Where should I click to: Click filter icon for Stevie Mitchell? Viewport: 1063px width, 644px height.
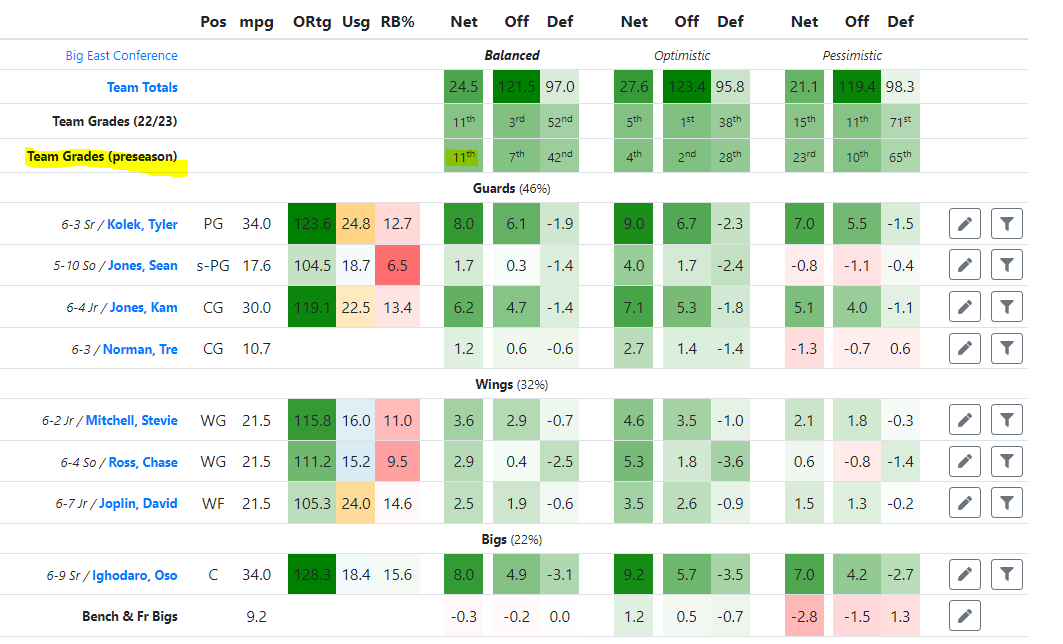(x=1007, y=420)
